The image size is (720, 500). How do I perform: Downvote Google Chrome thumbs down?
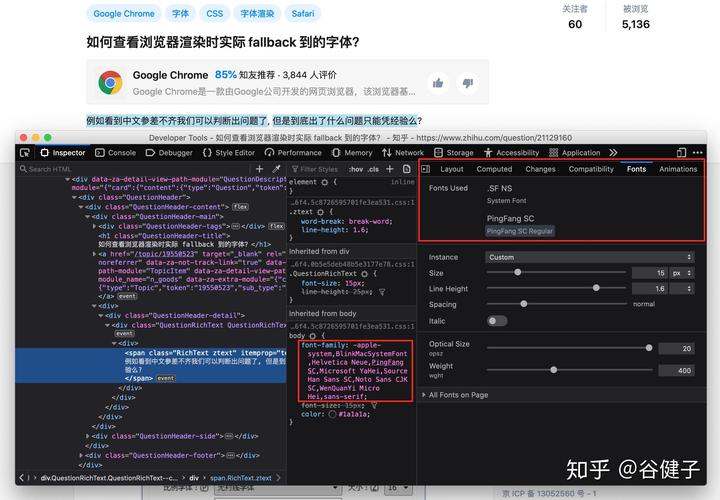point(468,83)
